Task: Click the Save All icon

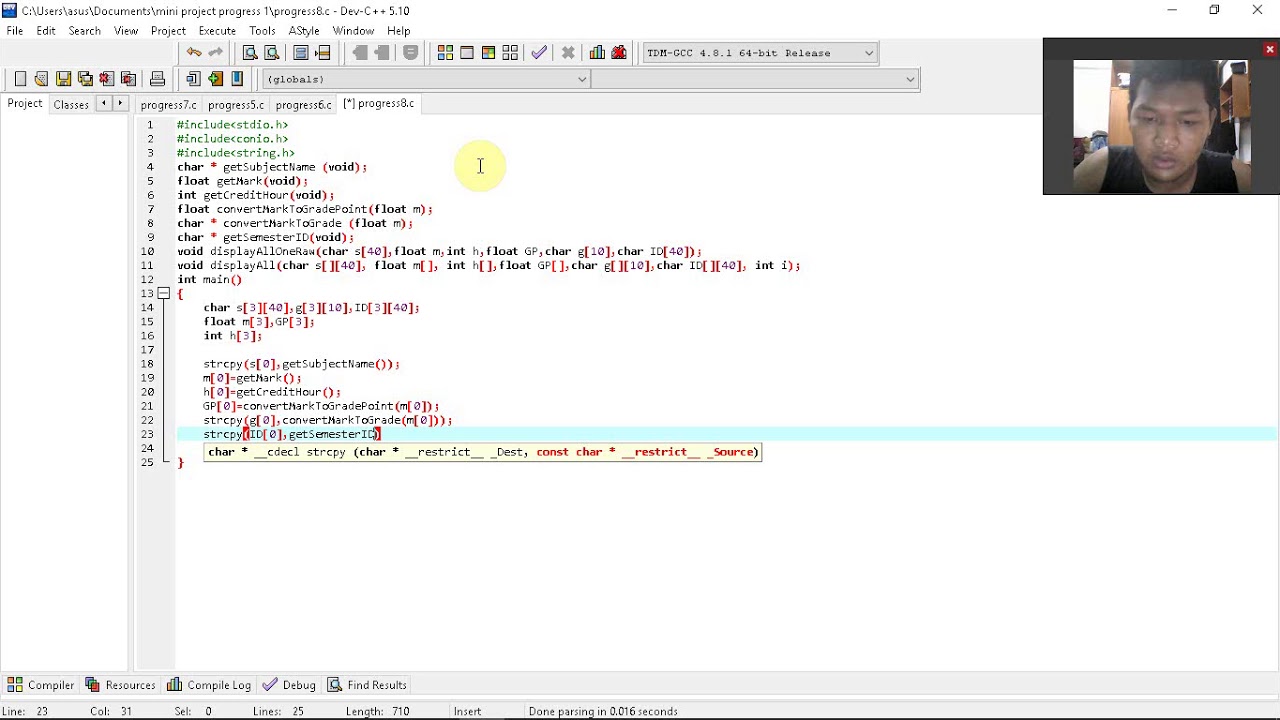Action: click(85, 79)
